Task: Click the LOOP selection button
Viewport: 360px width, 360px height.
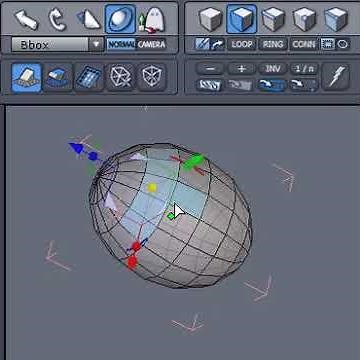Action: 242,44
